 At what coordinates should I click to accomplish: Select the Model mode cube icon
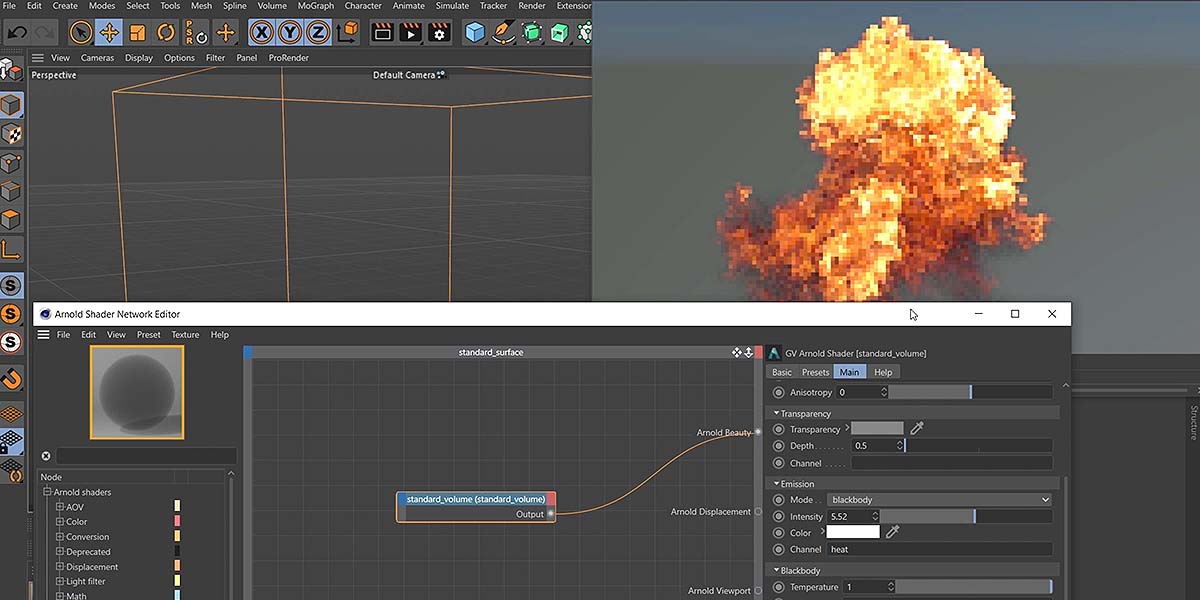[x=11, y=105]
